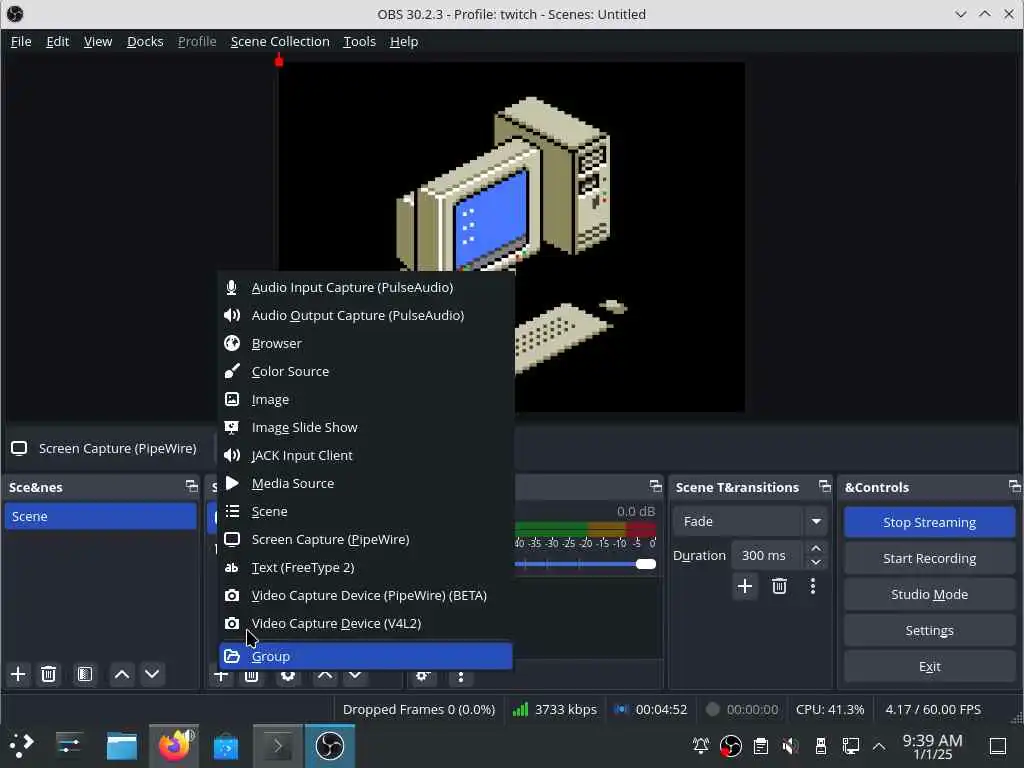Open the Tools menu
Viewport: 1024px width, 768px height.
pos(360,42)
